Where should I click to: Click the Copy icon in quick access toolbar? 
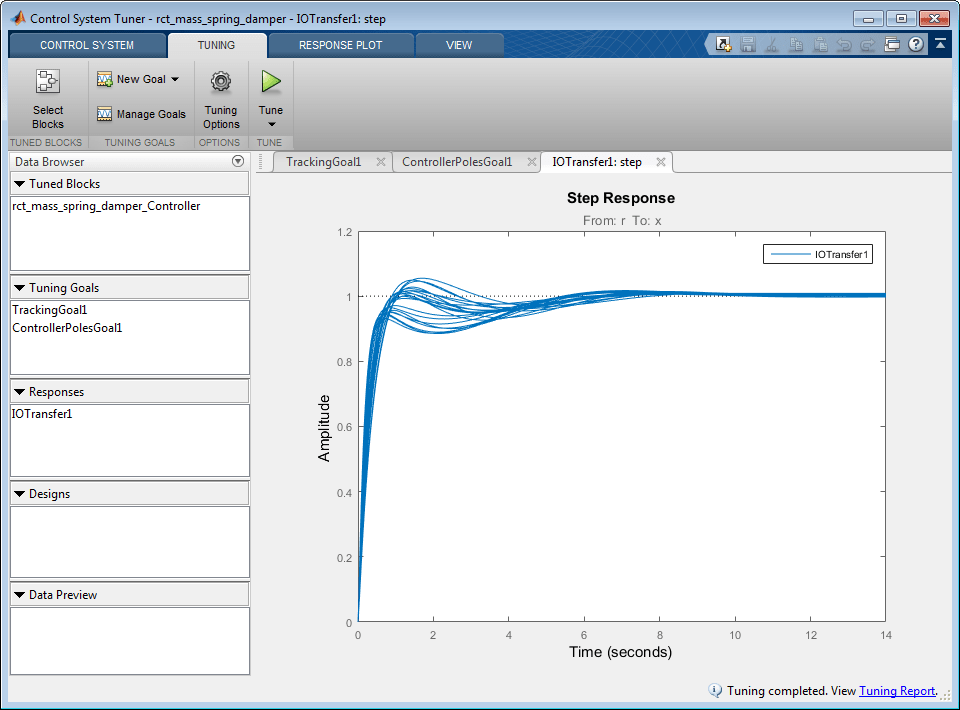pyautogui.click(x=796, y=44)
